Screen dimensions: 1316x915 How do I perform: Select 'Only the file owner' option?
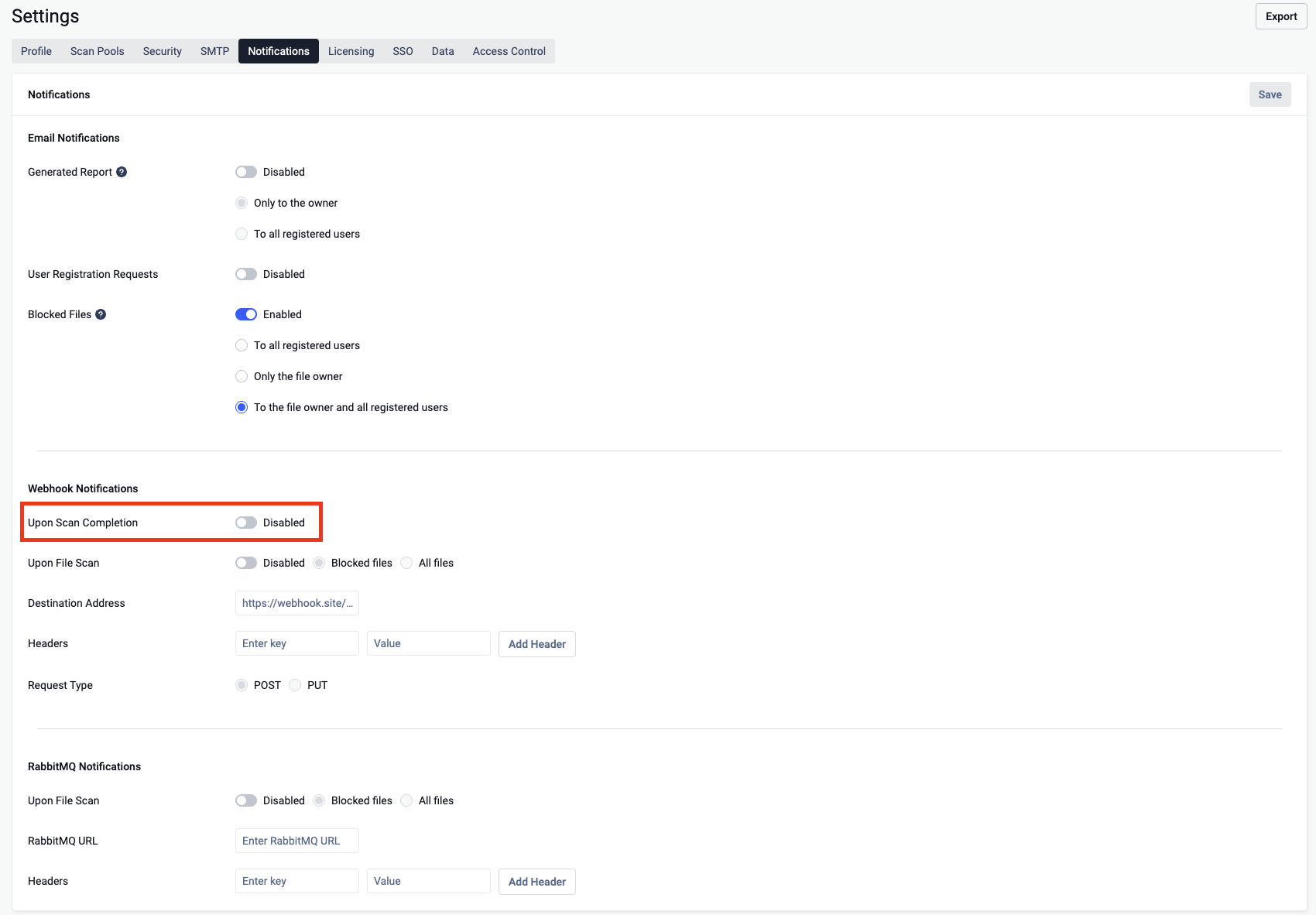point(242,376)
